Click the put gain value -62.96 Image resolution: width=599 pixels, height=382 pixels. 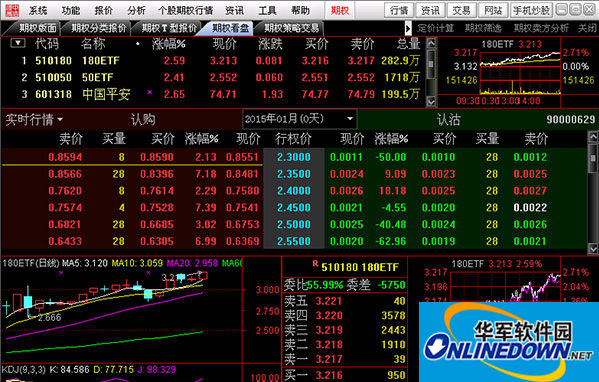click(391, 241)
